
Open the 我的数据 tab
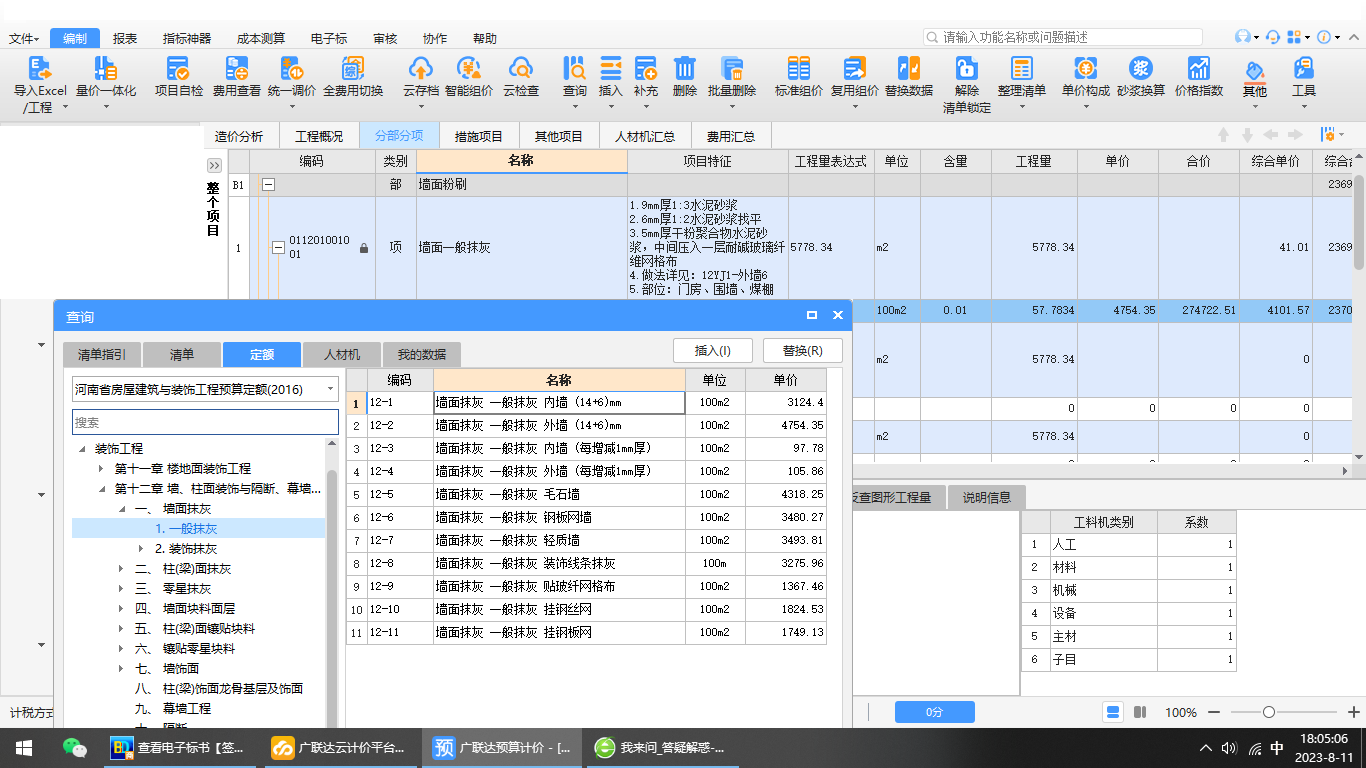pyautogui.click(x=422, y=354)
